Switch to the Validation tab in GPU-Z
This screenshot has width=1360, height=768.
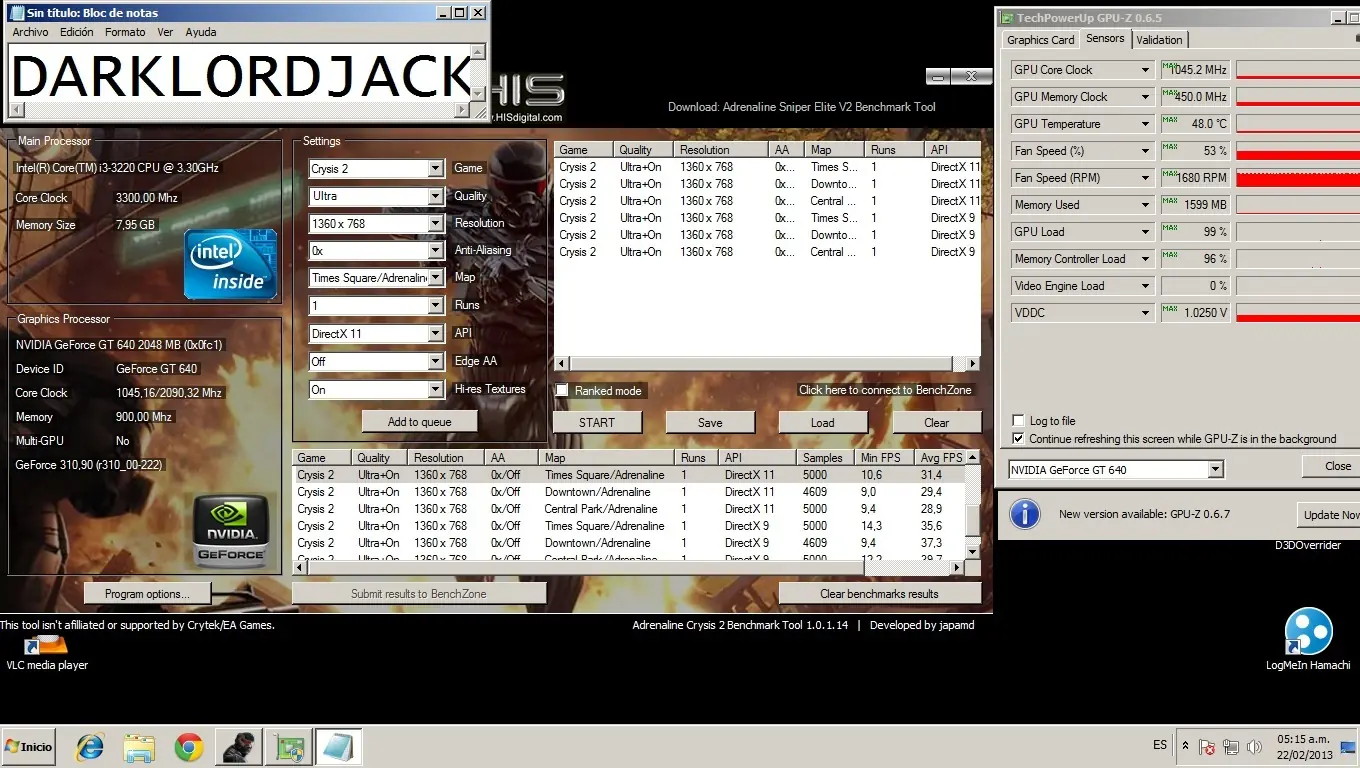pos(1160,40)
